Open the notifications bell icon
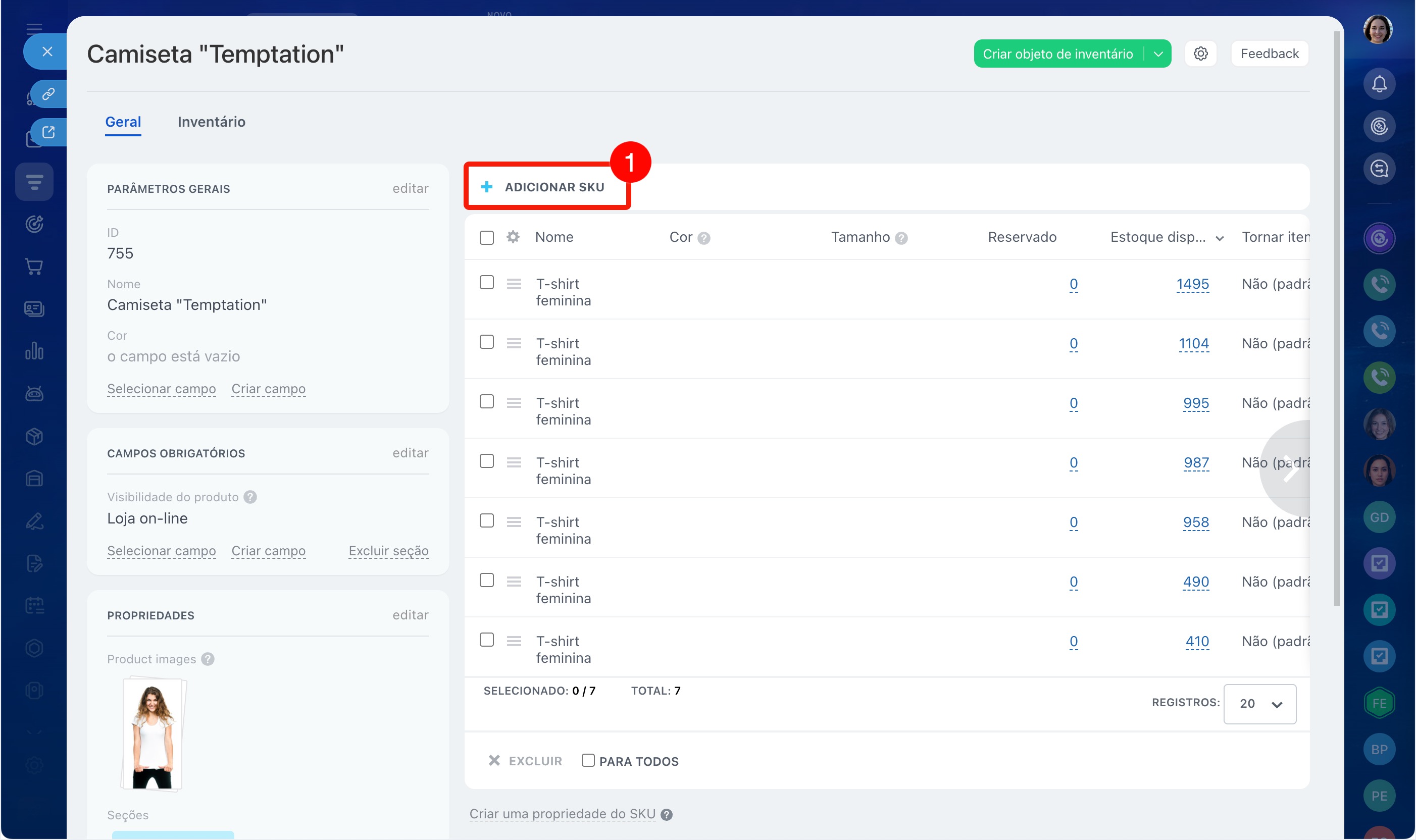Screen dimensions: 1416x840 coord(1379,84)
